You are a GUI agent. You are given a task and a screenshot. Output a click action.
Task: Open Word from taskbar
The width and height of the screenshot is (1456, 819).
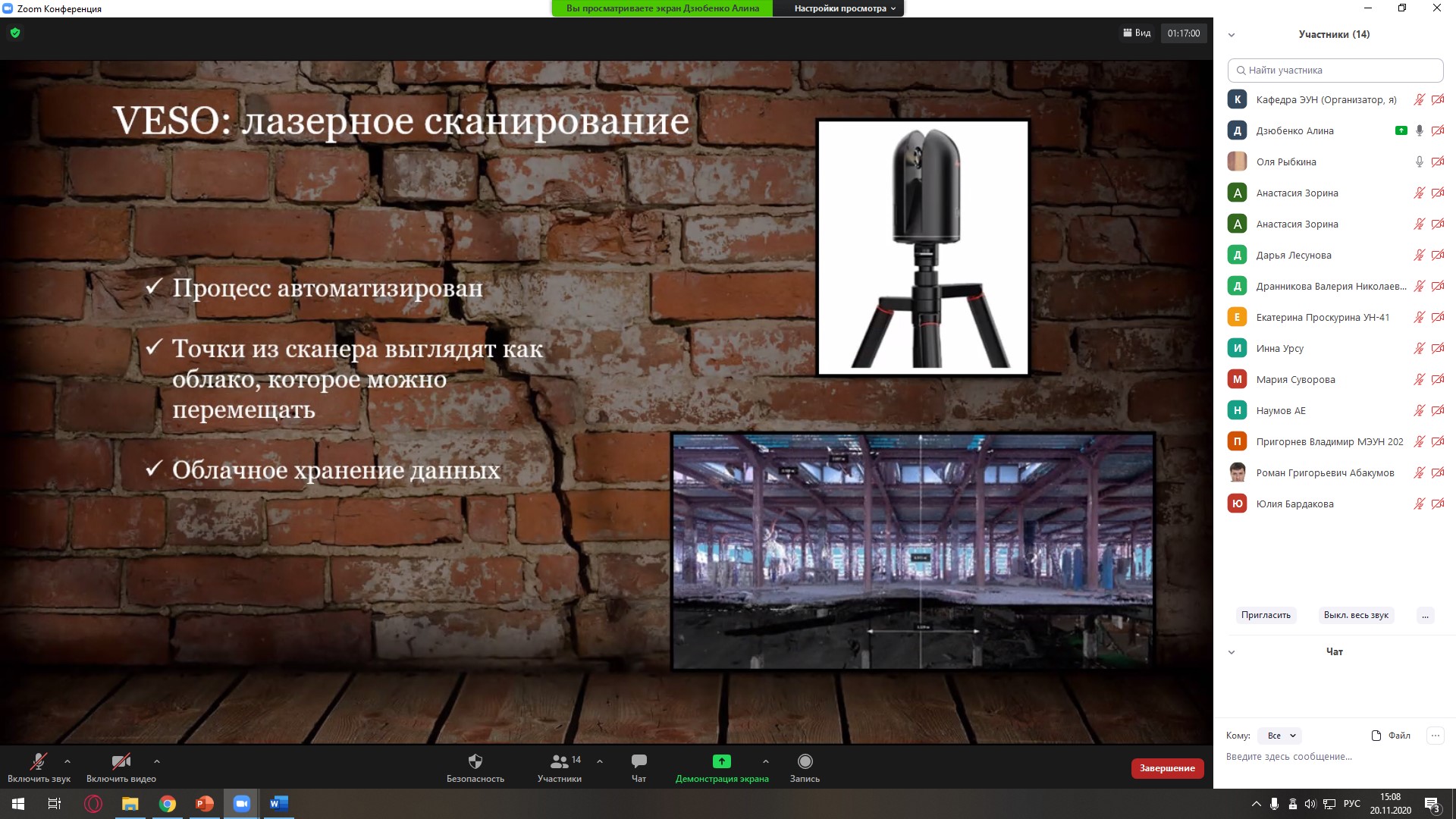(x=279, y=804)
